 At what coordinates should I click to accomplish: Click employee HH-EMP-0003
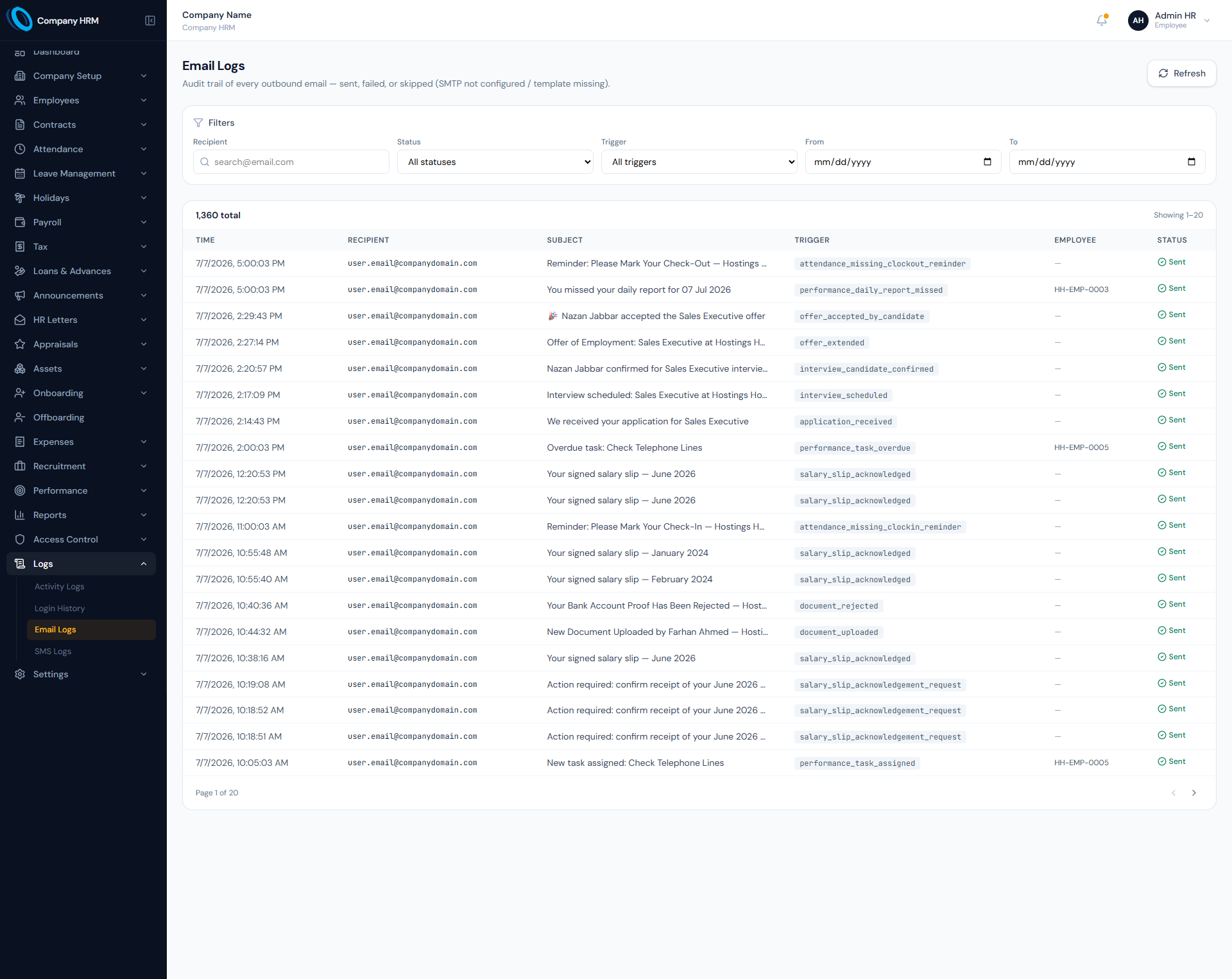[1081, 290]
